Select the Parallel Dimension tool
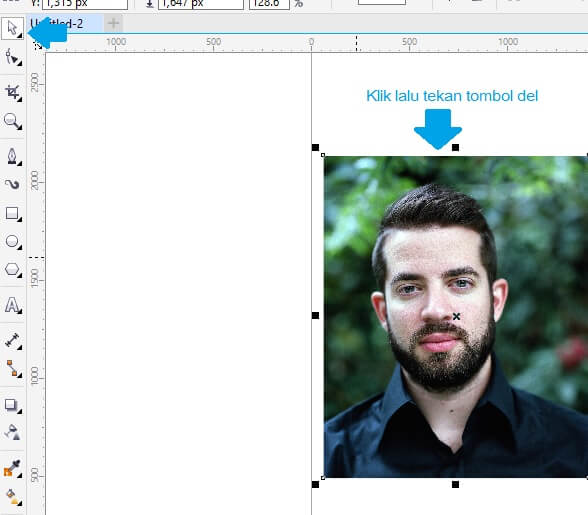The width and height of the screenshot is (588, 515). point(13,340)
